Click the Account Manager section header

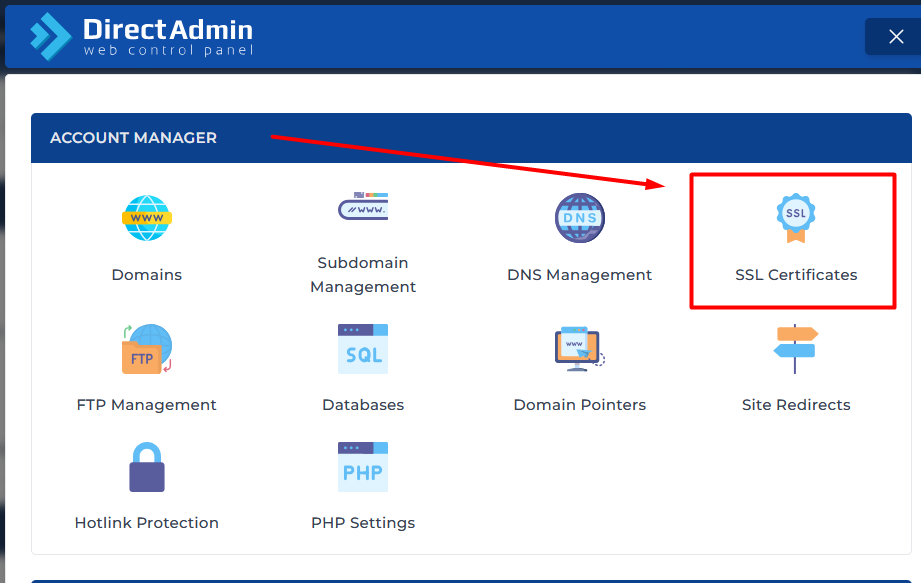point(471,138)
